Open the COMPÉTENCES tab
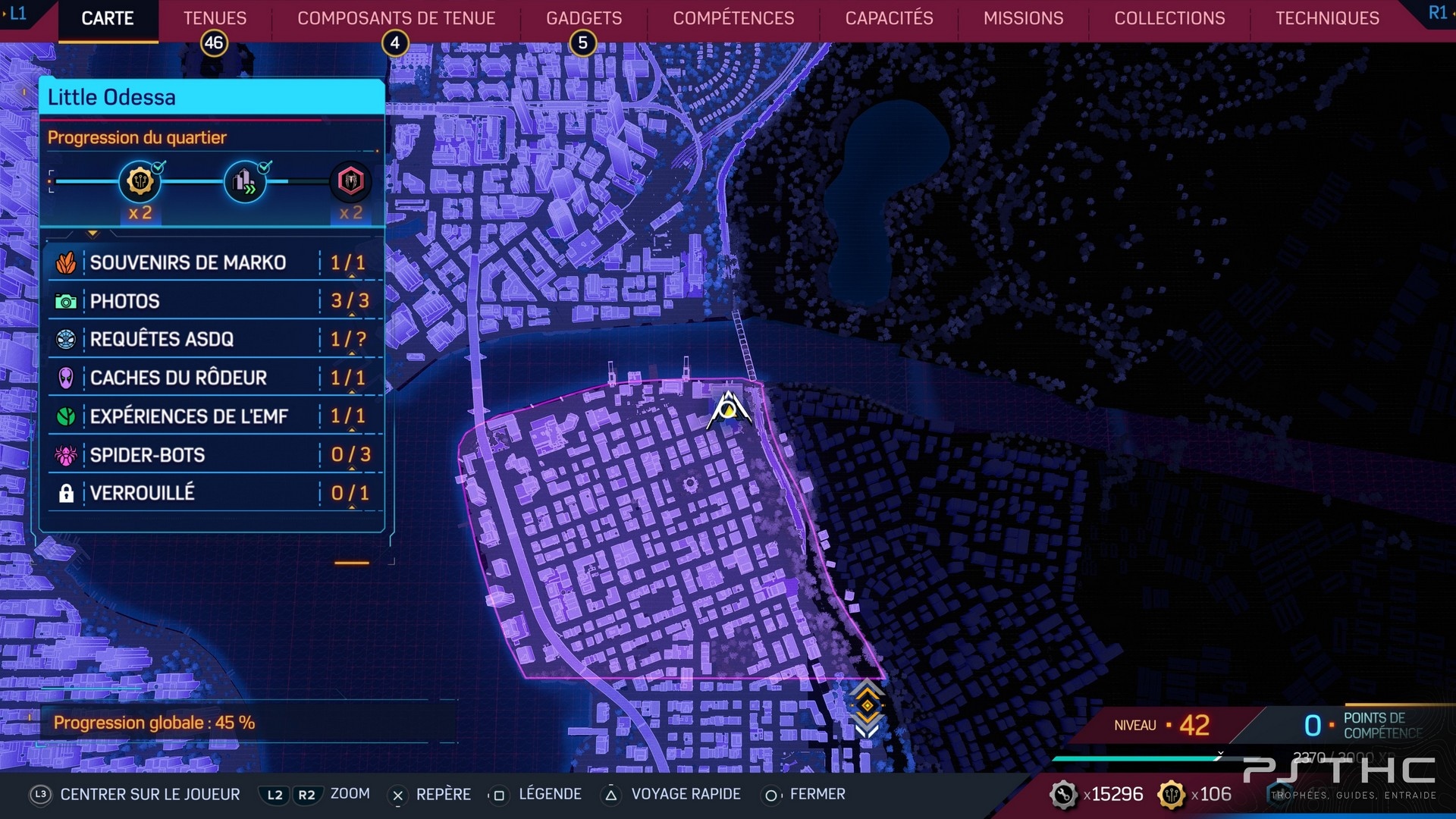Screen dimensions: 1456x819 (733, 18)
